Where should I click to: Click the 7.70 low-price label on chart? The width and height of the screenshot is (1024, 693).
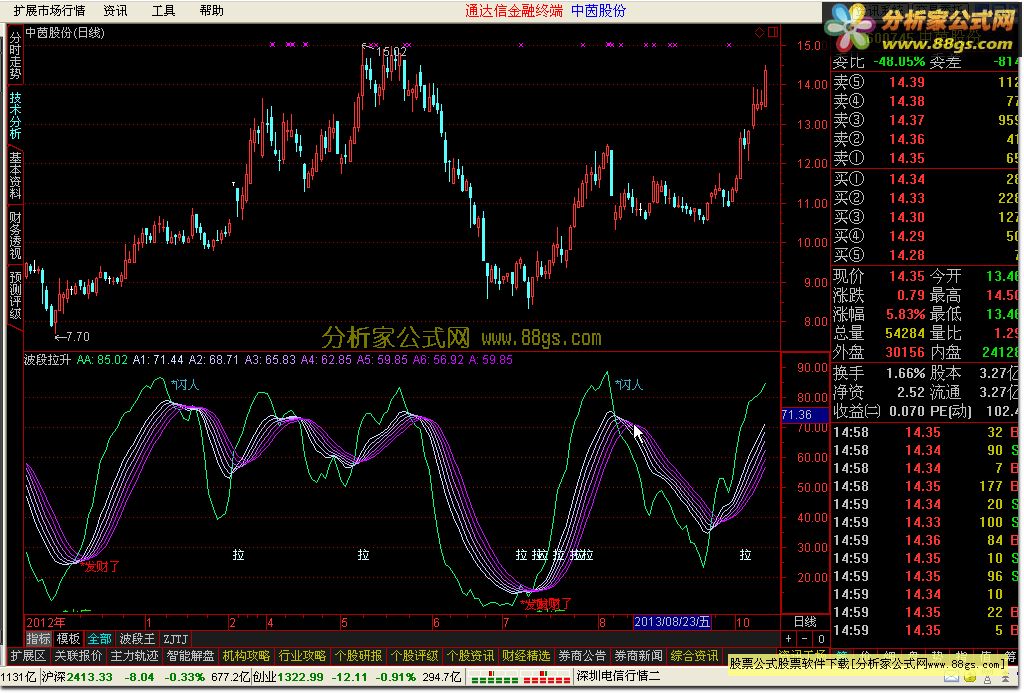click(77, 337)
